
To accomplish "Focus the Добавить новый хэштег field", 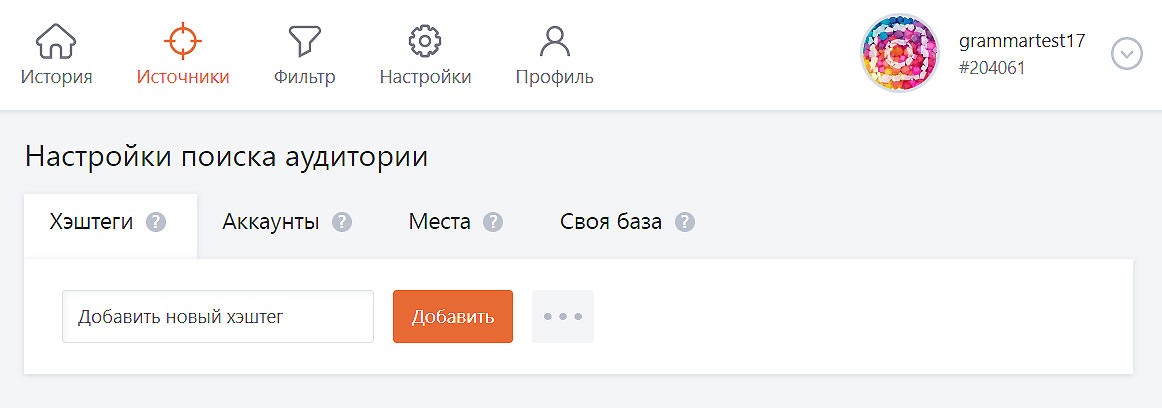I will [218, 317].
